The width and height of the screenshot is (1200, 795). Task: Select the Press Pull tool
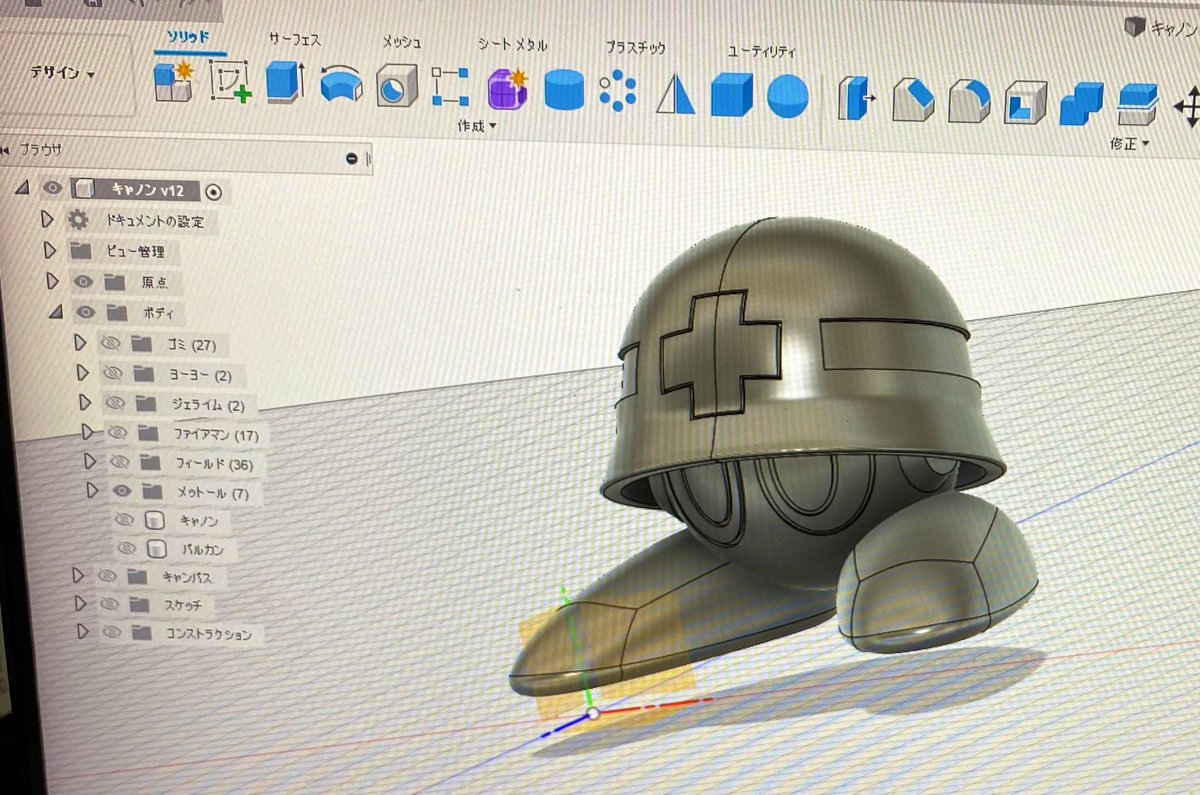coord(856,98)
